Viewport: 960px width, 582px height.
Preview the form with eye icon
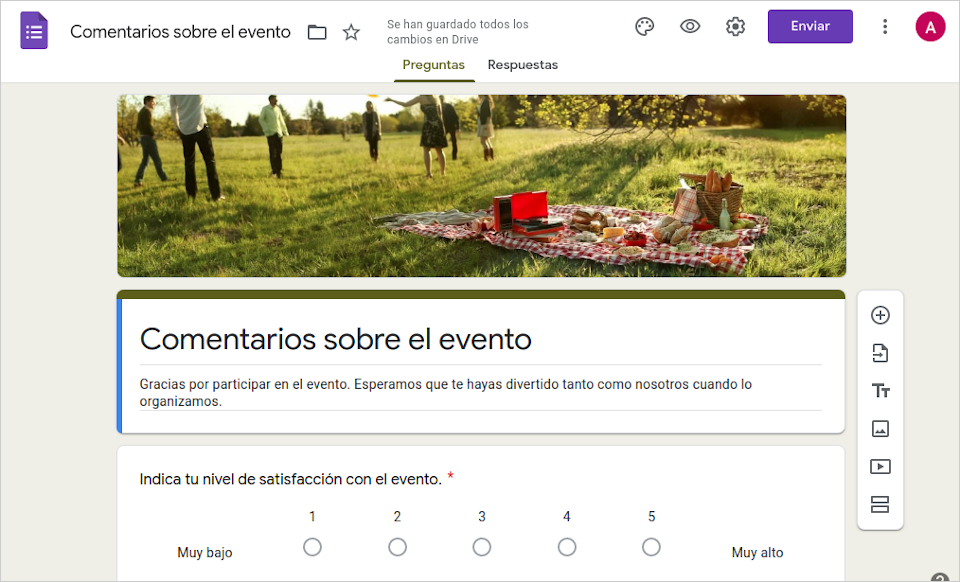[690, 26]
